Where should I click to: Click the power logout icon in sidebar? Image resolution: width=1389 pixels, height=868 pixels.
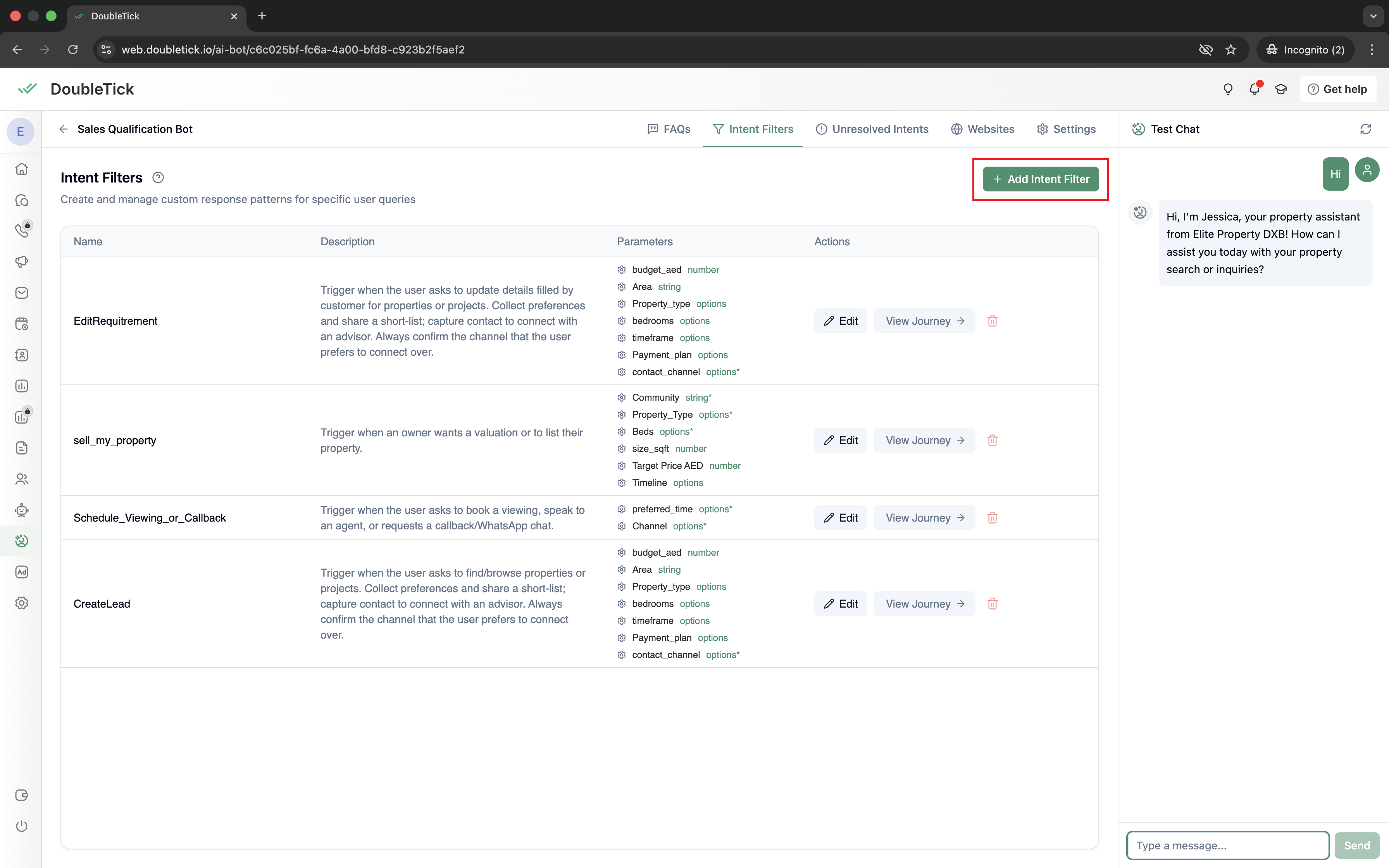(x=22, y=826)
